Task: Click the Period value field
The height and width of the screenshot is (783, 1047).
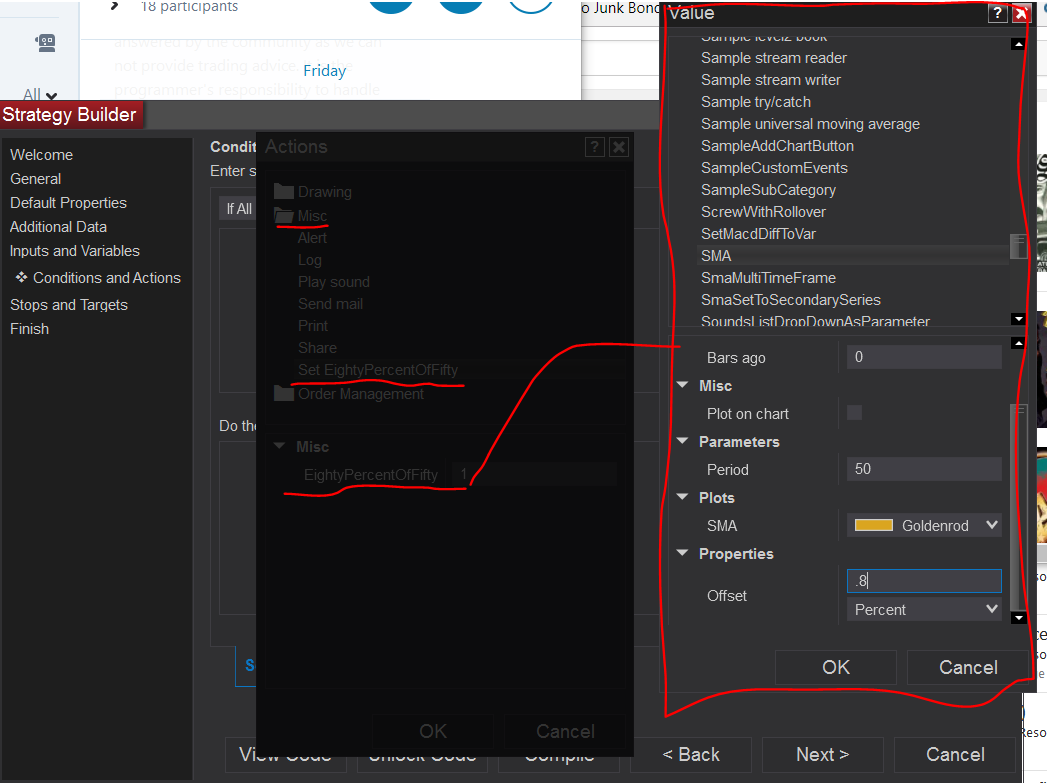Action: click(x=924, y=469)
